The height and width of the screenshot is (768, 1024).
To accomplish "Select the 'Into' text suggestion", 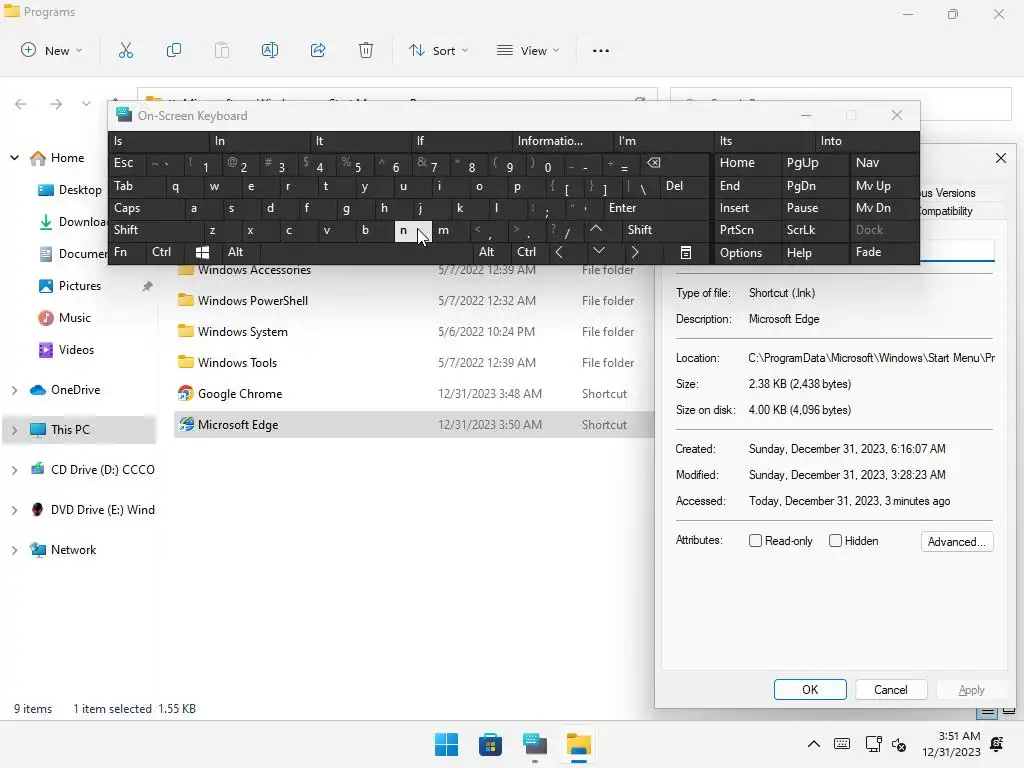I will click(869, 141).
